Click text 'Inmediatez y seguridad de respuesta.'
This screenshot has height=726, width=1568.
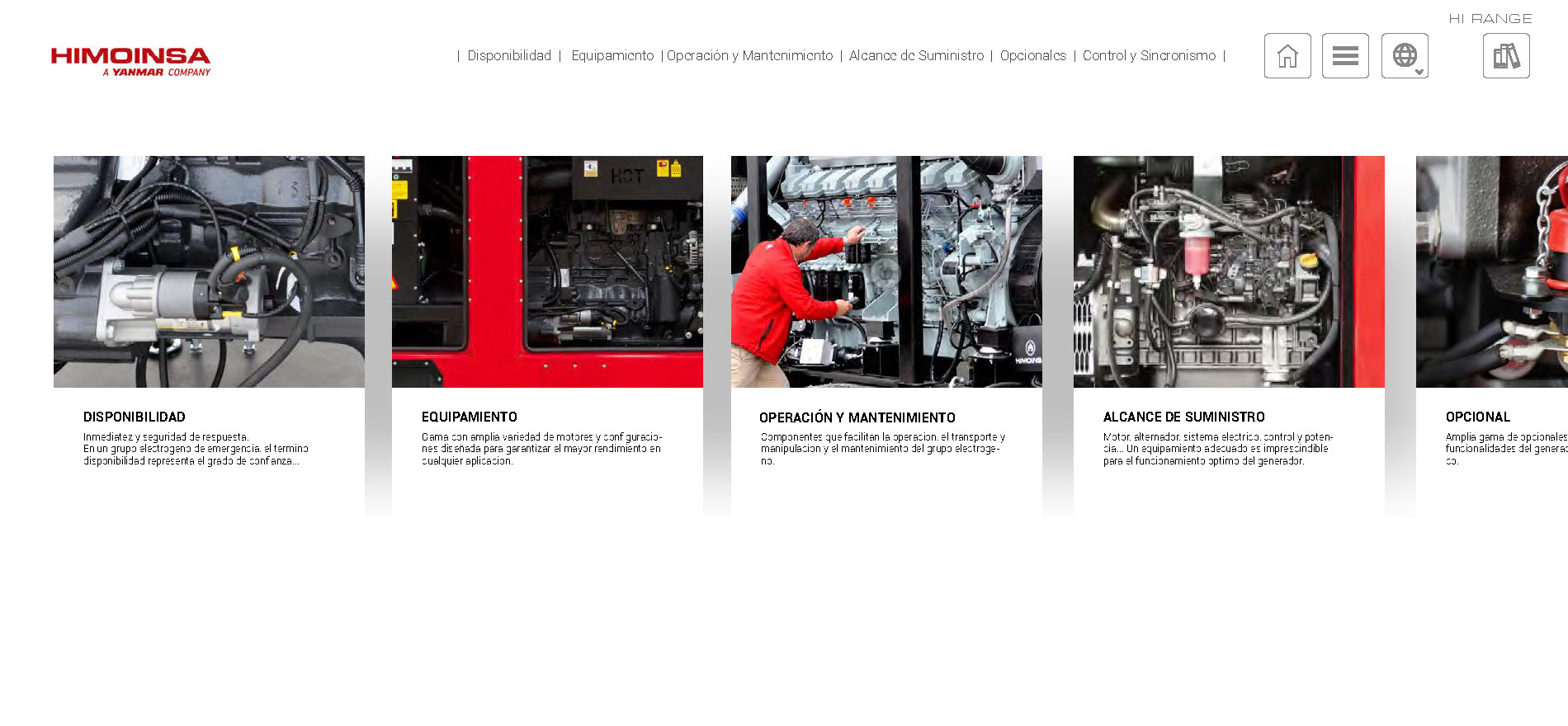click(x=166, y=437)
